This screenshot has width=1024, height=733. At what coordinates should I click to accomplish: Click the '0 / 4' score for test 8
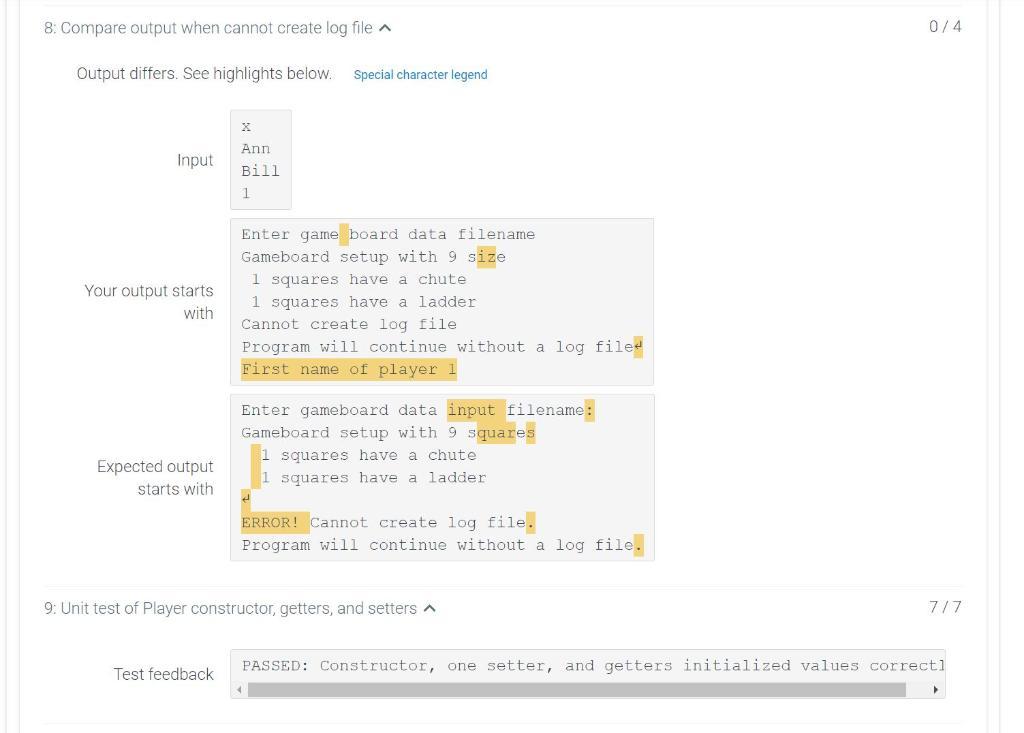pos(945,27)
